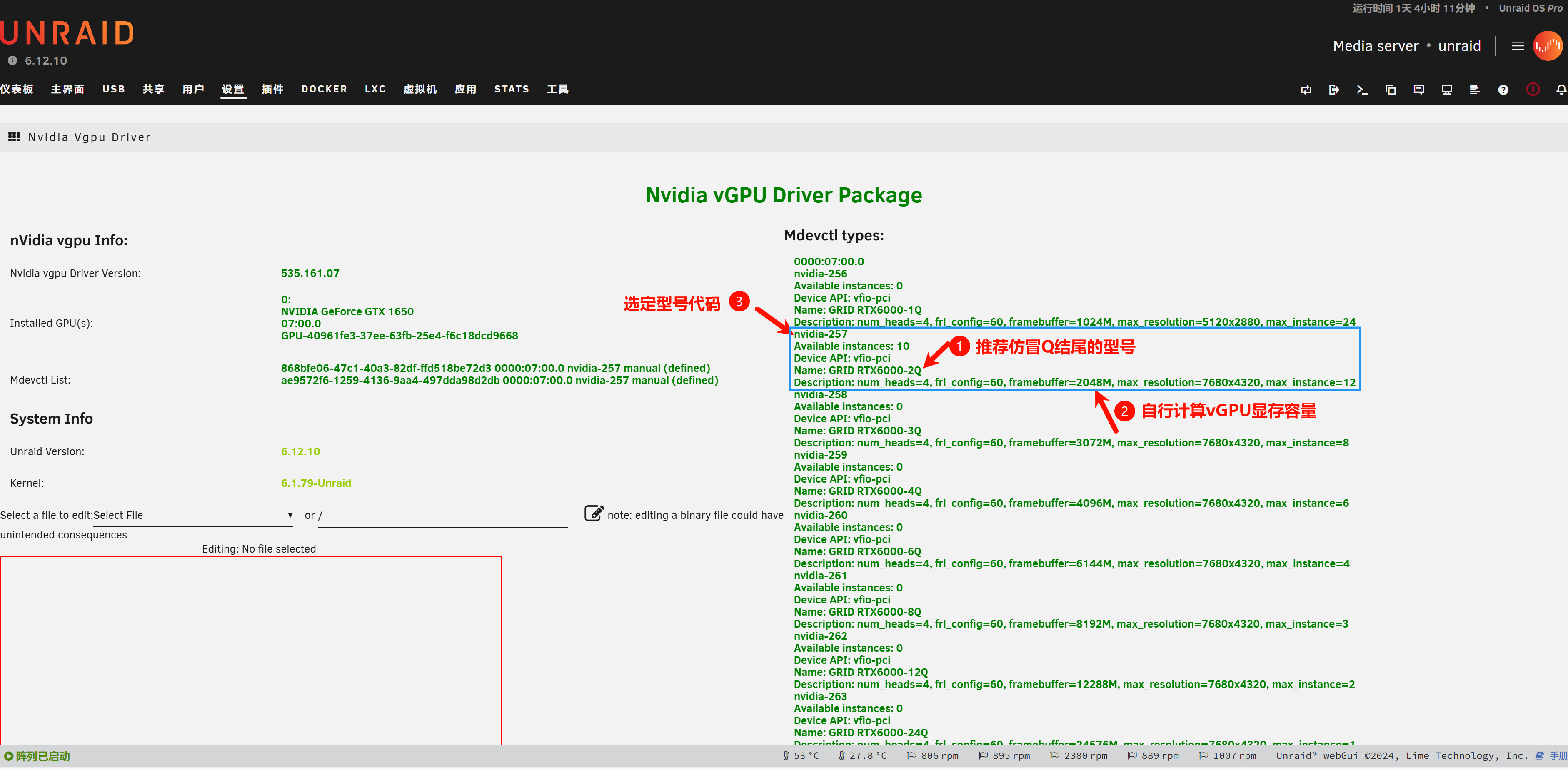Image resolution: width=1568 pixels, height=770 pixels.
Task: Click the UNRAID logo in header
Action: [x=67, y=33]
